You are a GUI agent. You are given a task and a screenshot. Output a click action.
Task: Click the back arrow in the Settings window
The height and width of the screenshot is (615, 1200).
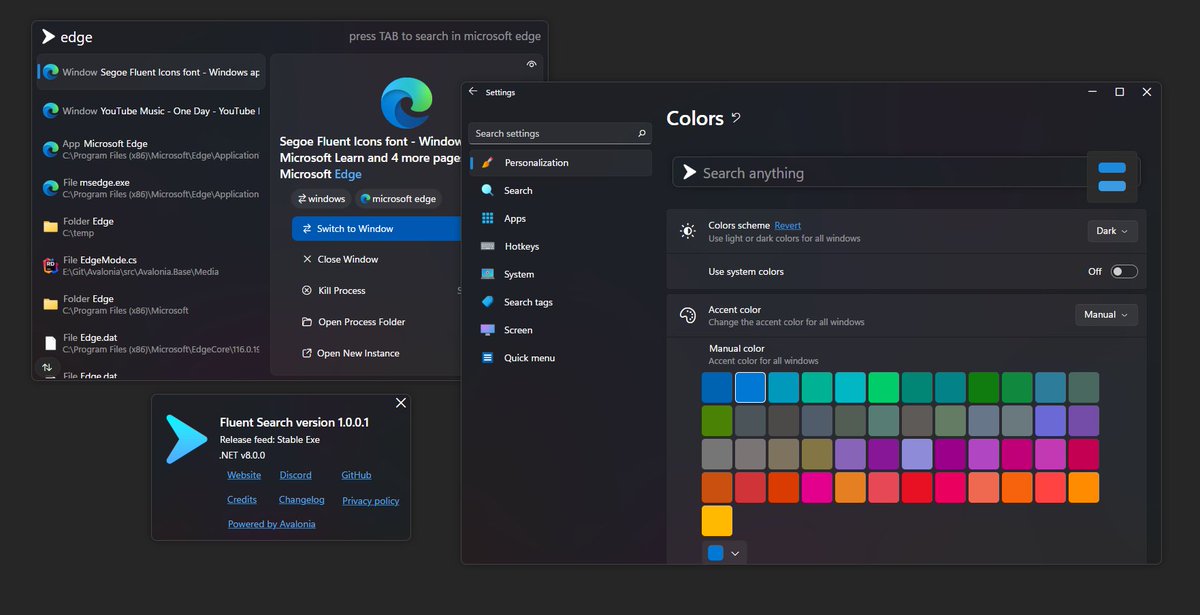(473, 91)
